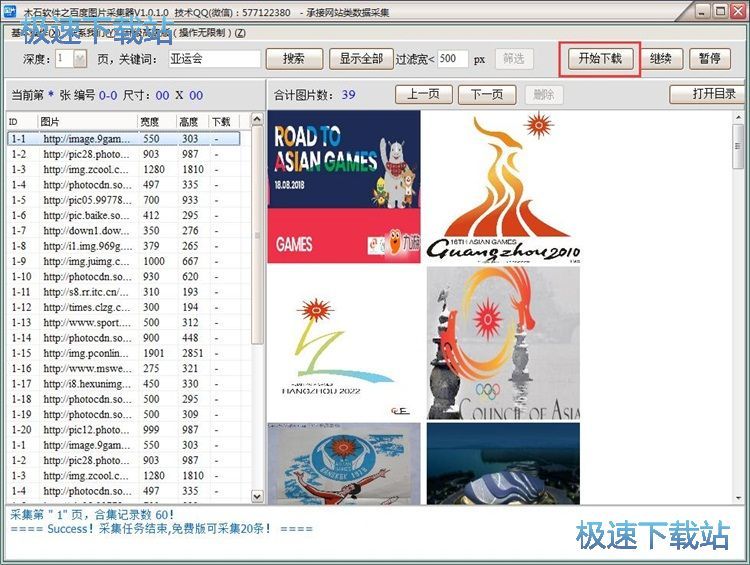Screen dimensions: 750x565
Task: Select row 1-7 down1.dow entry
Action: point(123,231)
